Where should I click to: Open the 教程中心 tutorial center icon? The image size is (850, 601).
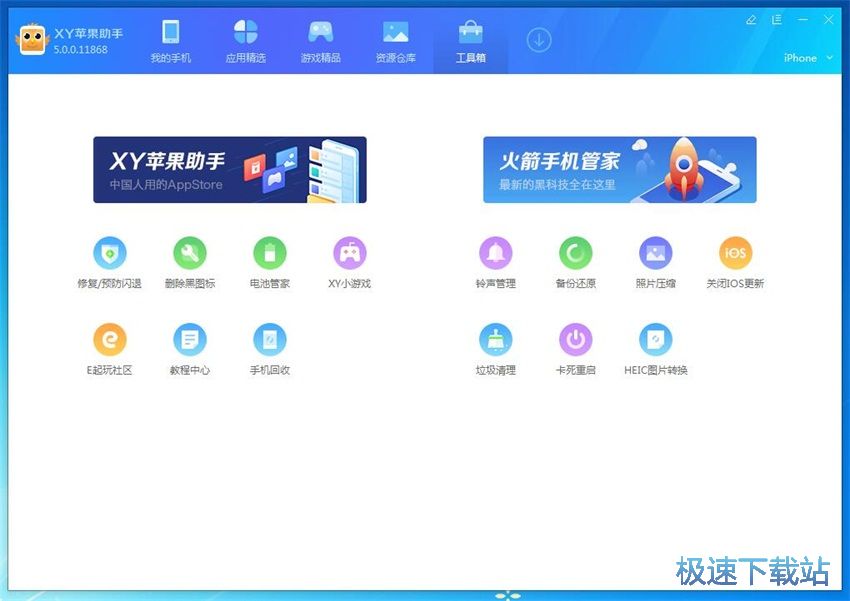coord(190,340)
